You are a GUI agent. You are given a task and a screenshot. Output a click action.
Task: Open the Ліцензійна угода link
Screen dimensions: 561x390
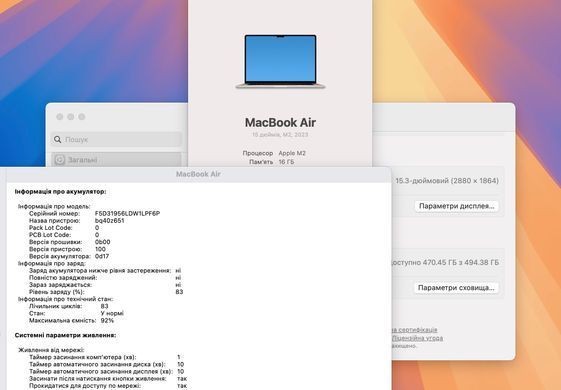pos(417,338)
